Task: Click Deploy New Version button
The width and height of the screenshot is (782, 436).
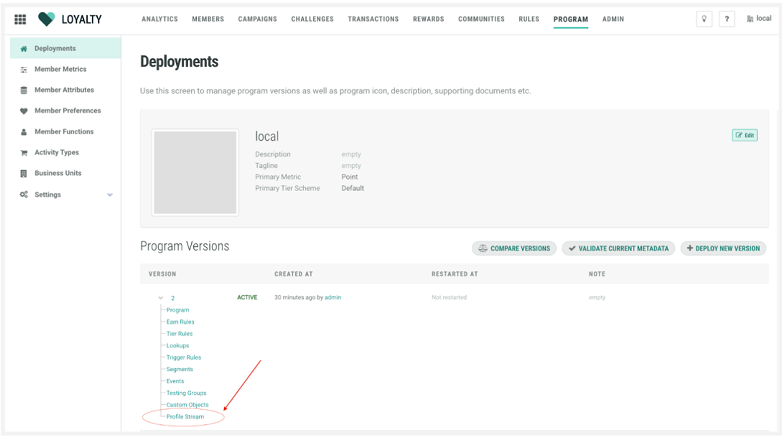Action: click(723, 248)
